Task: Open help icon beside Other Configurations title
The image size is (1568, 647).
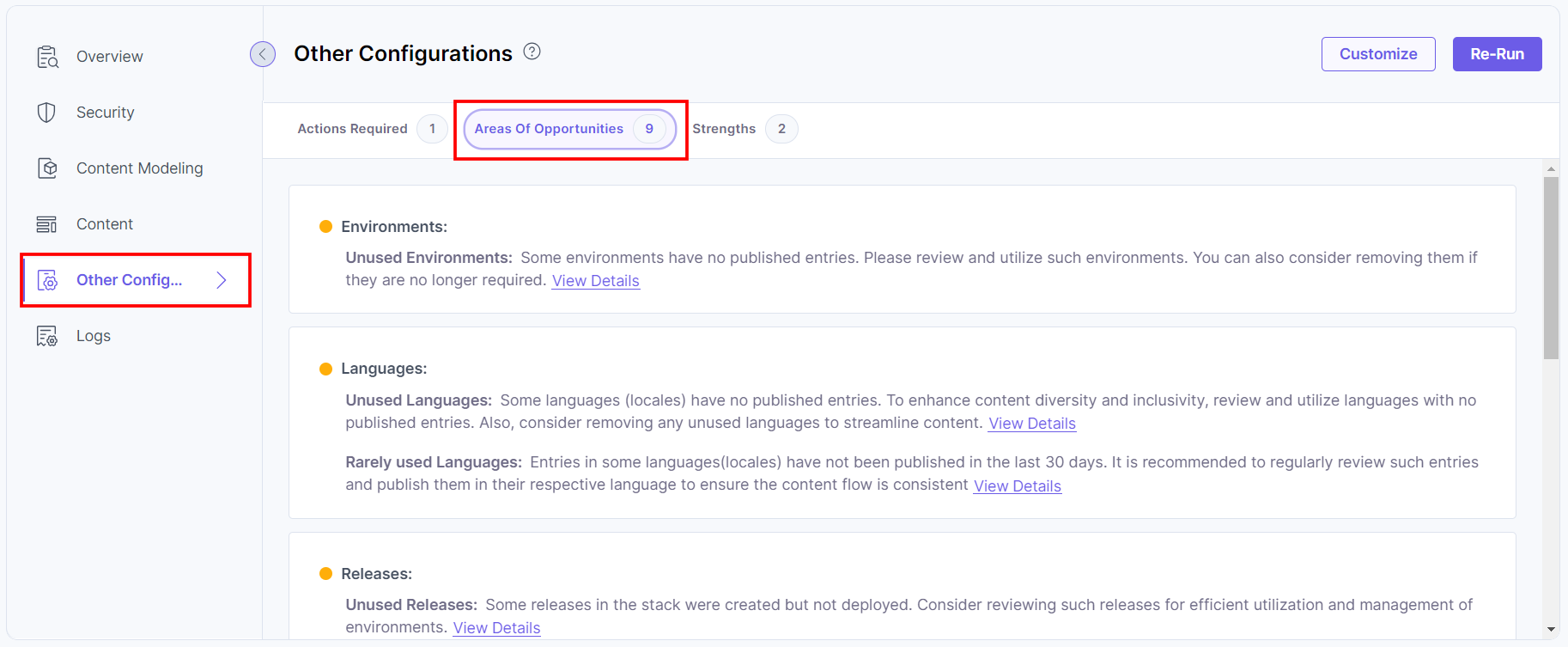Action: tap(532, 52)
